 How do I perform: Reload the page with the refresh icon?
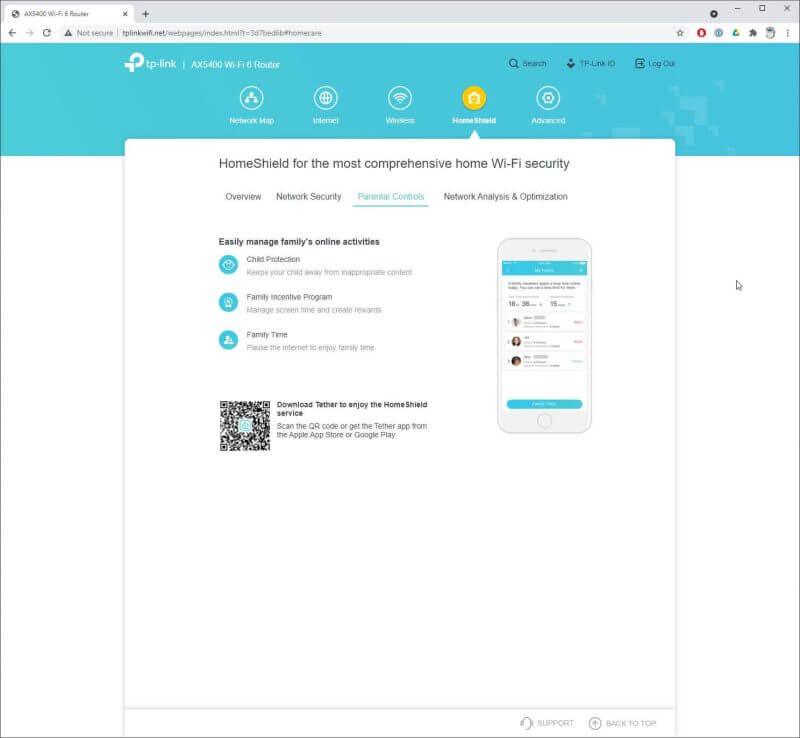[x=46, y=33]
